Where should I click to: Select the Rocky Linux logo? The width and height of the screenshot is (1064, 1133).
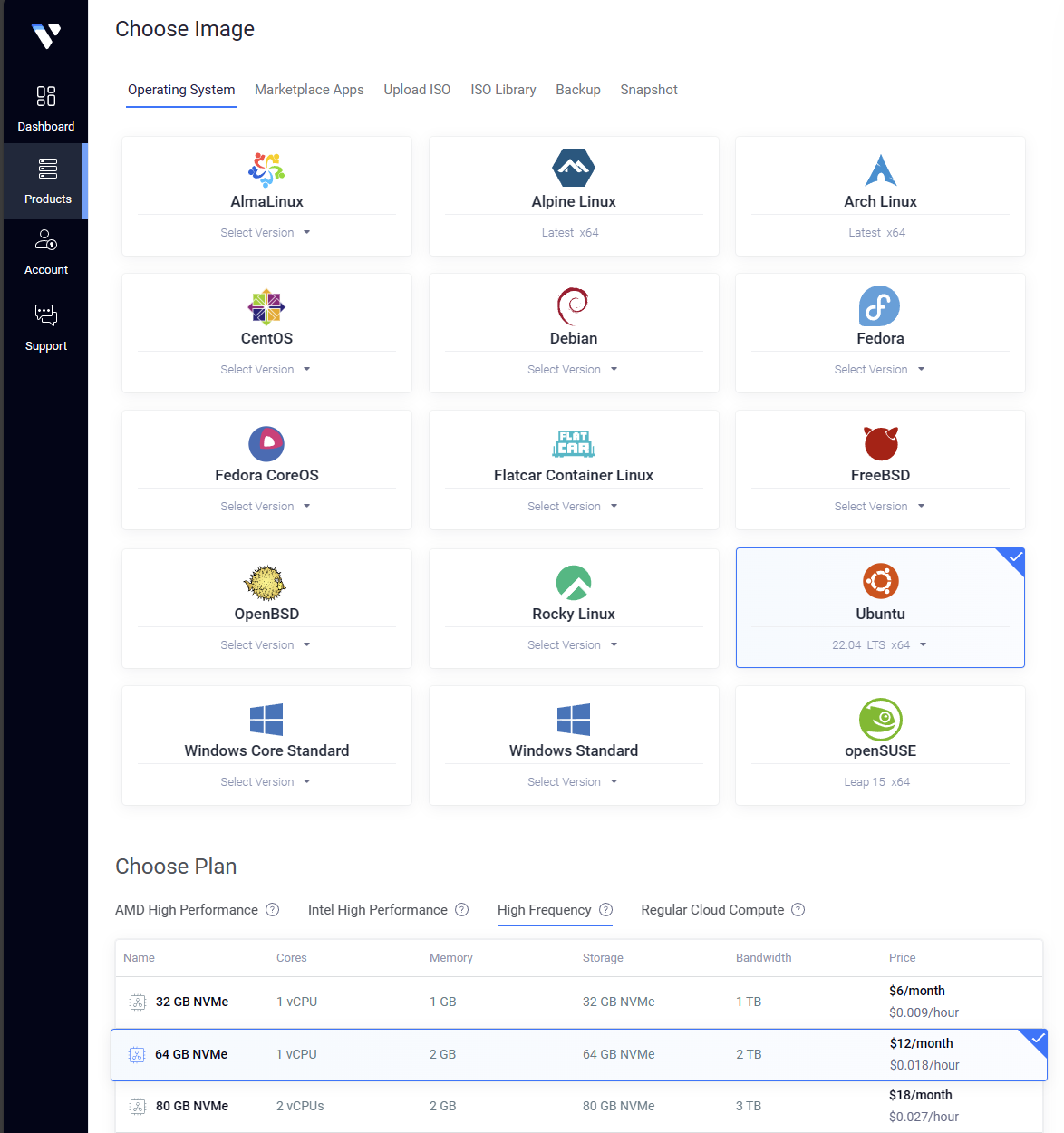[574, 583]
